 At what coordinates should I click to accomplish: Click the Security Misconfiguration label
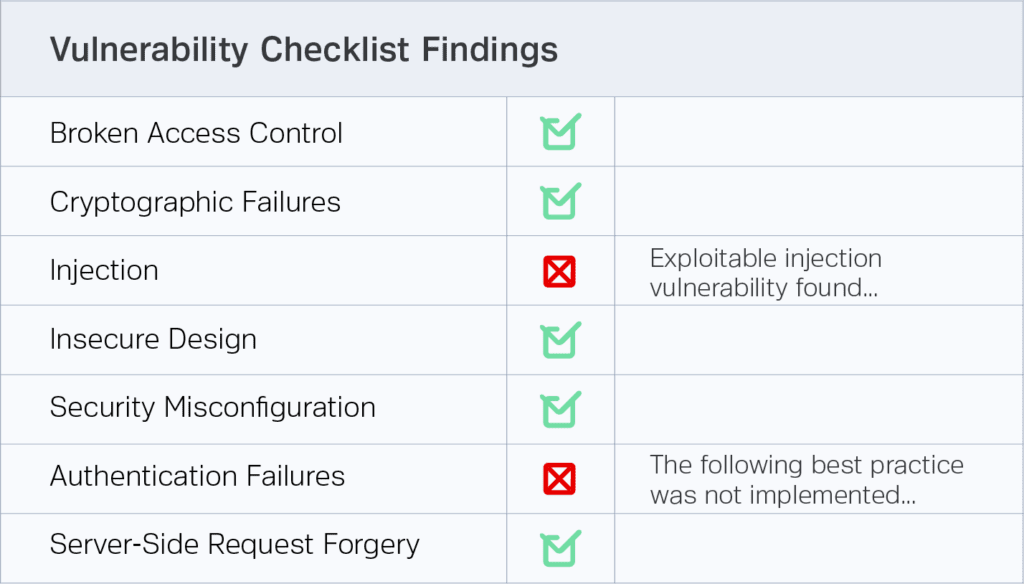pyautogui.click(x=212, y=408)
